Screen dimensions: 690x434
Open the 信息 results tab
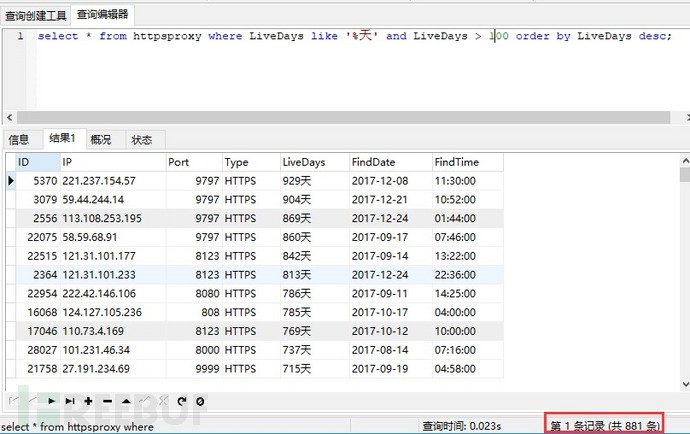click(x=18, y=140)
